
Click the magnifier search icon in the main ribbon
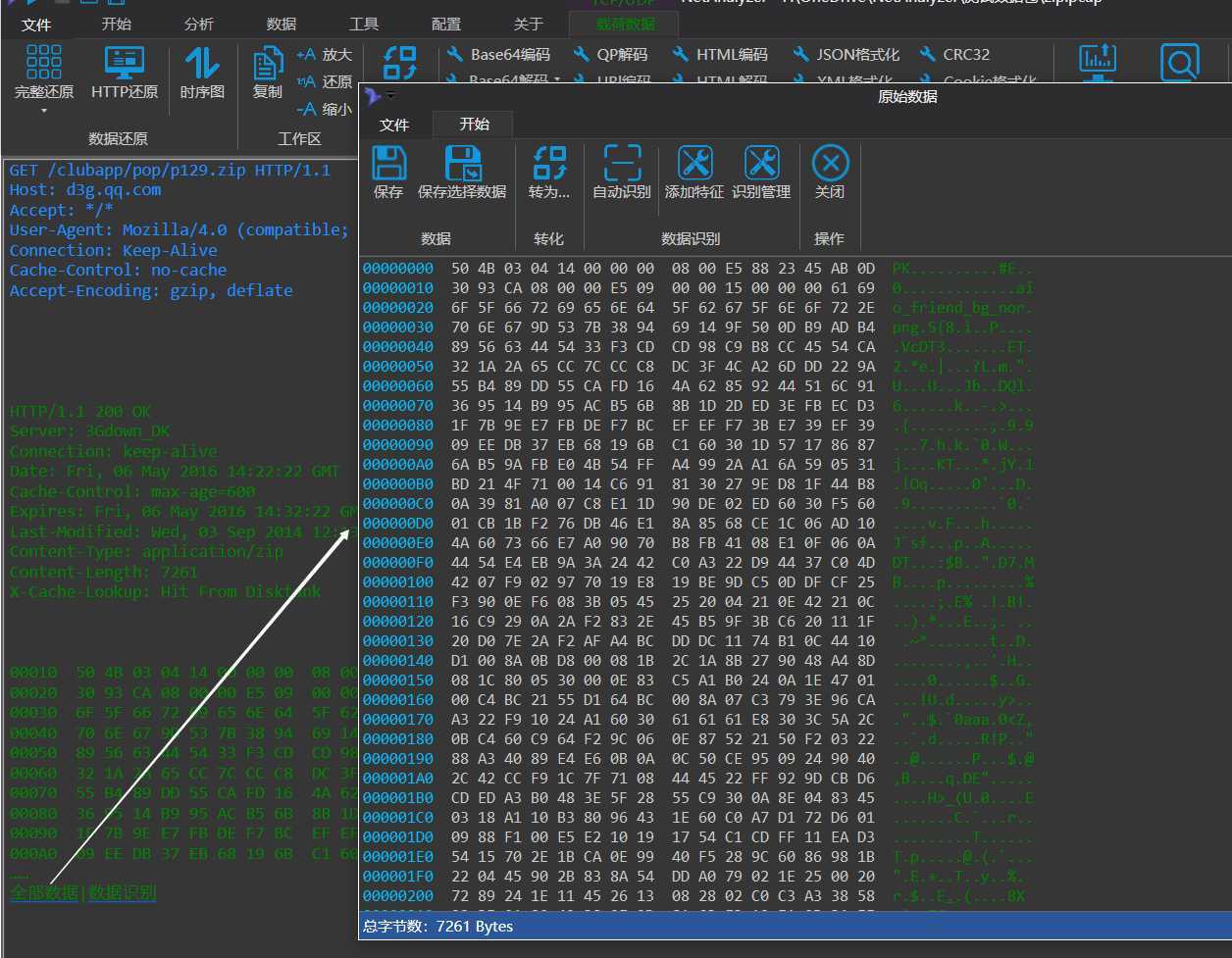[1179, 63]
